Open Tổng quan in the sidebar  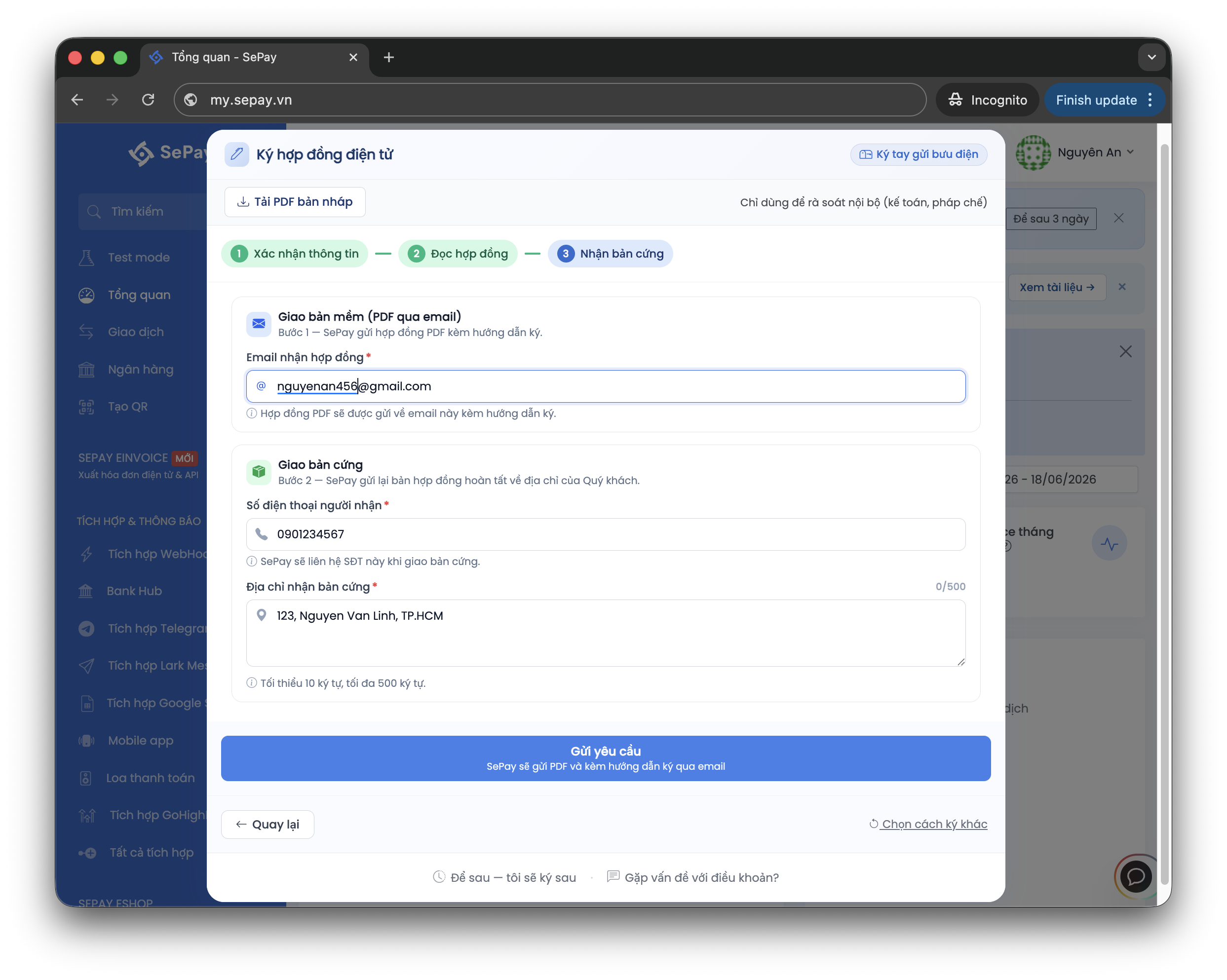(138, 295)
